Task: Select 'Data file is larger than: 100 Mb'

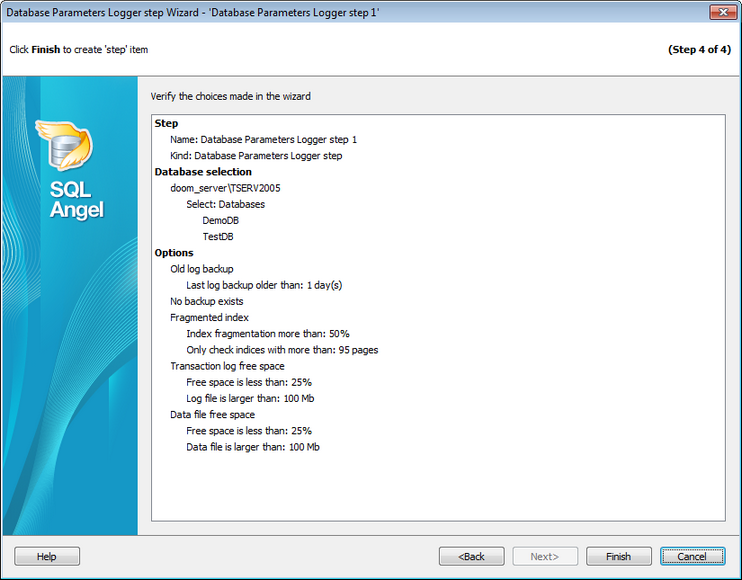Action: pos(253,447)
